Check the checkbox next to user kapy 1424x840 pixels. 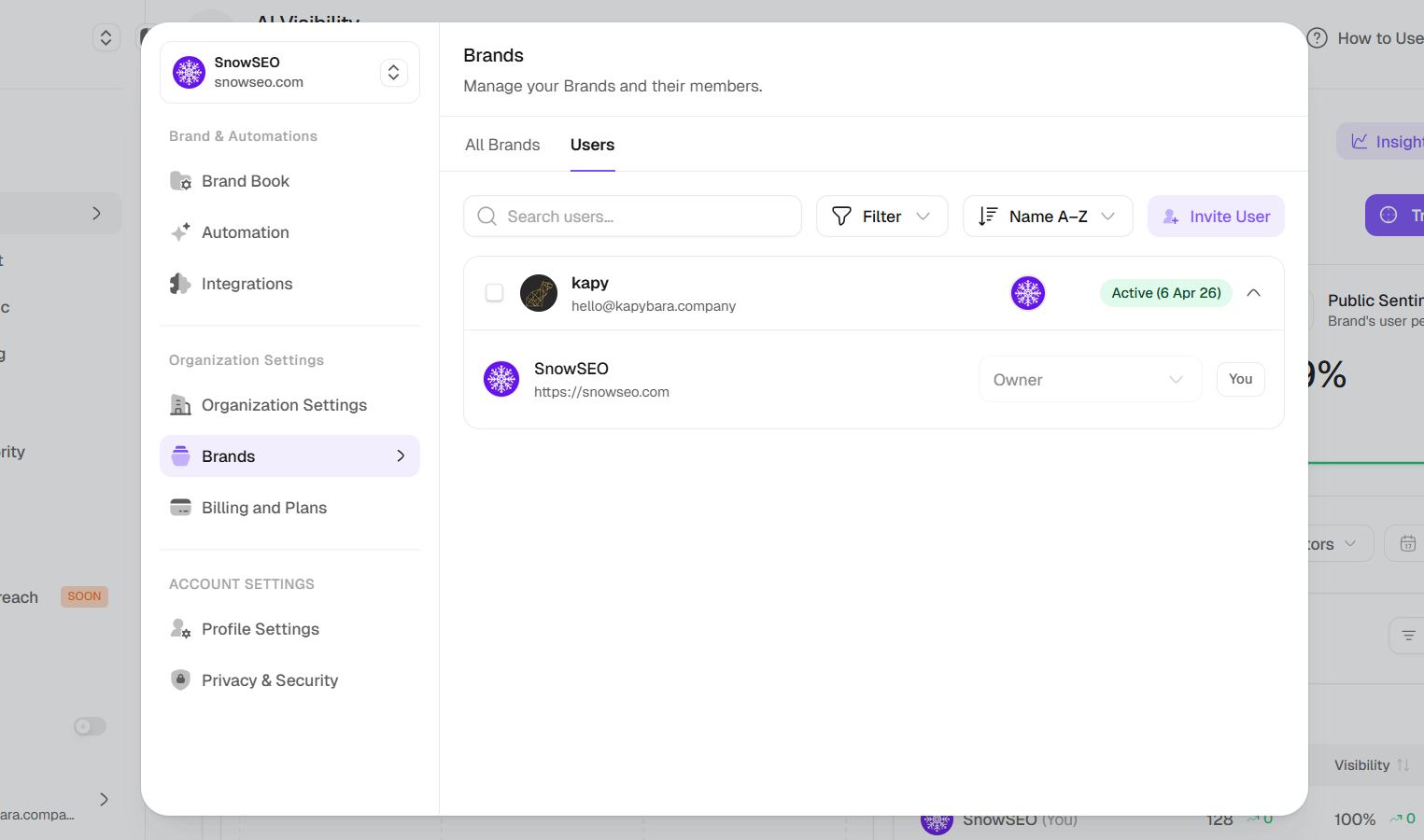coord(494,292)
